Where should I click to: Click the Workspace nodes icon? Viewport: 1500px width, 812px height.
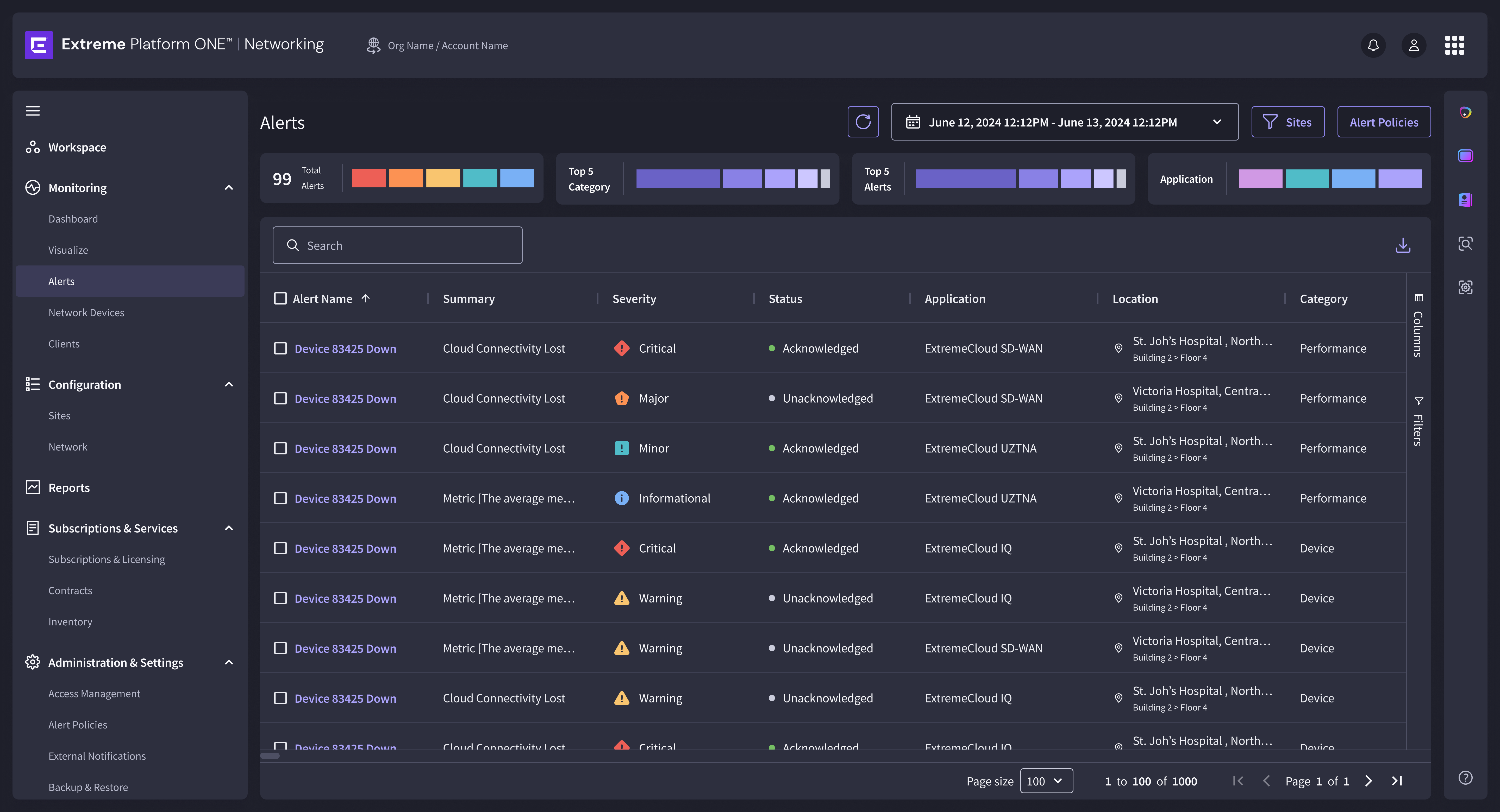tap(33, 147)
